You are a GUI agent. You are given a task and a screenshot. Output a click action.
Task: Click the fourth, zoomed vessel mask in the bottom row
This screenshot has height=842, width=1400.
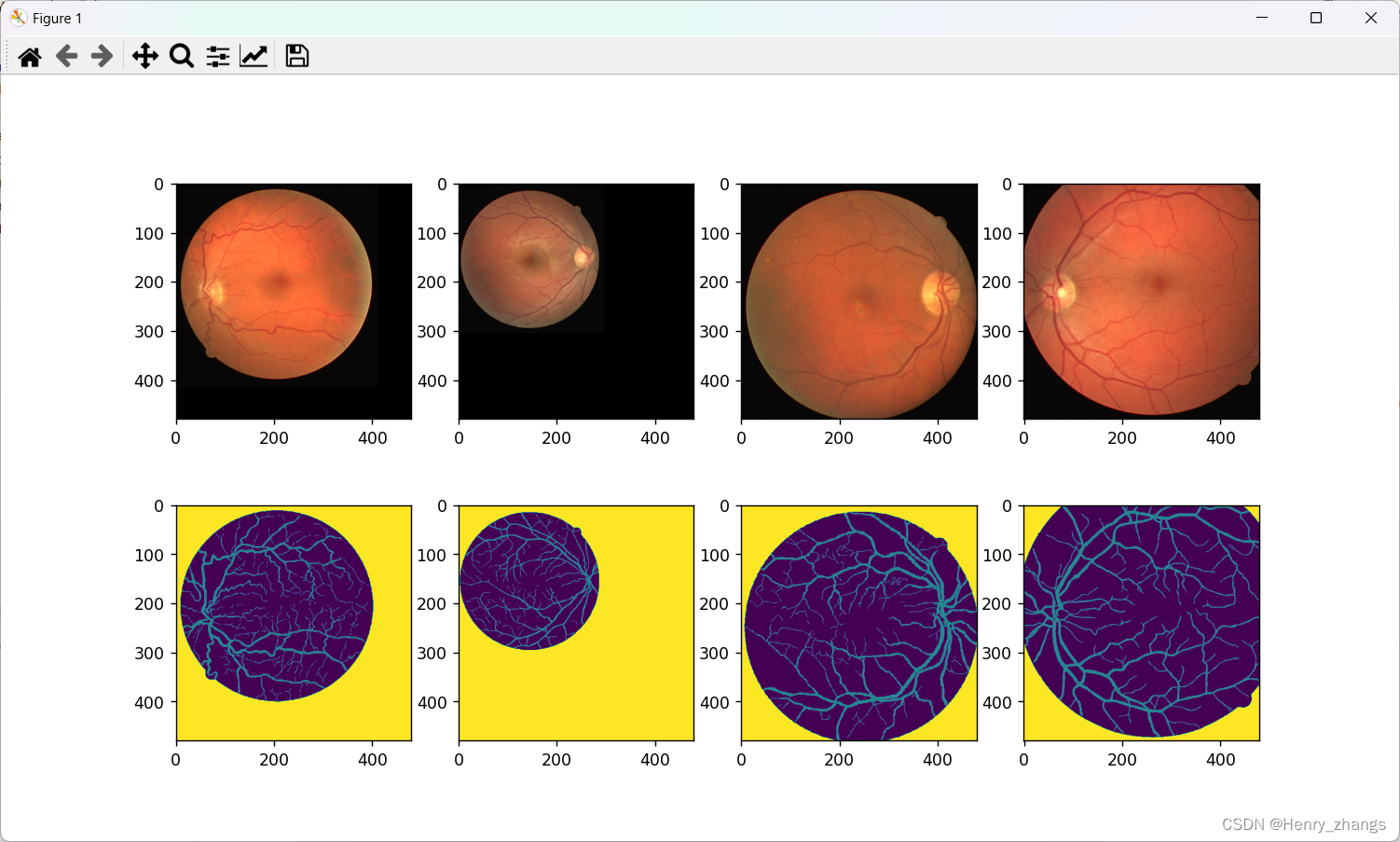pos(1142,623)
